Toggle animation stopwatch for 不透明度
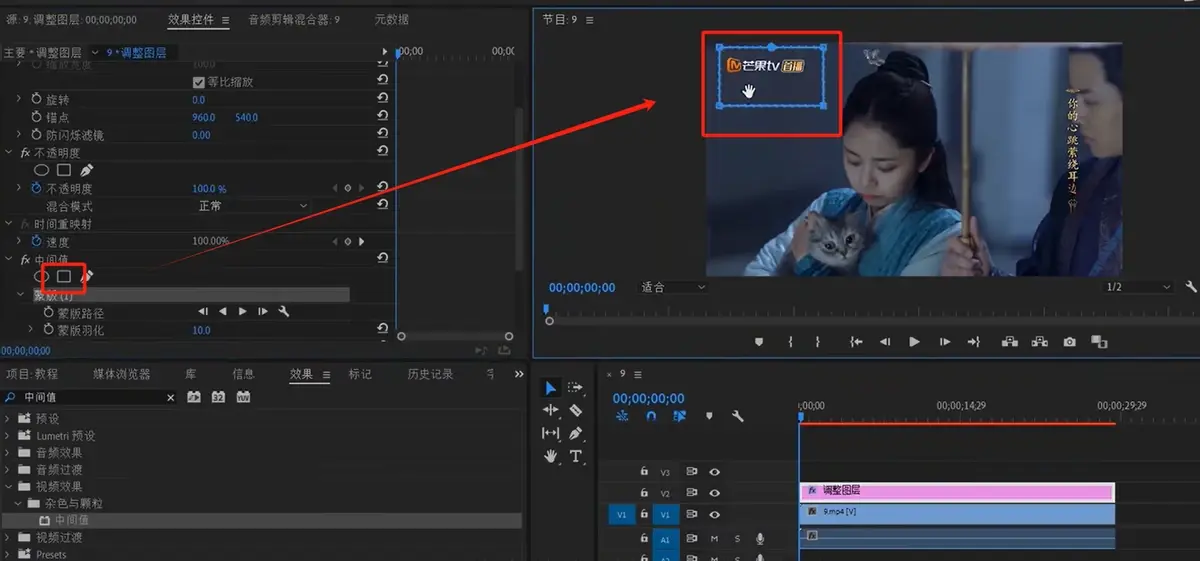The height and width of the screenshot is (561, 1200). 37,188
